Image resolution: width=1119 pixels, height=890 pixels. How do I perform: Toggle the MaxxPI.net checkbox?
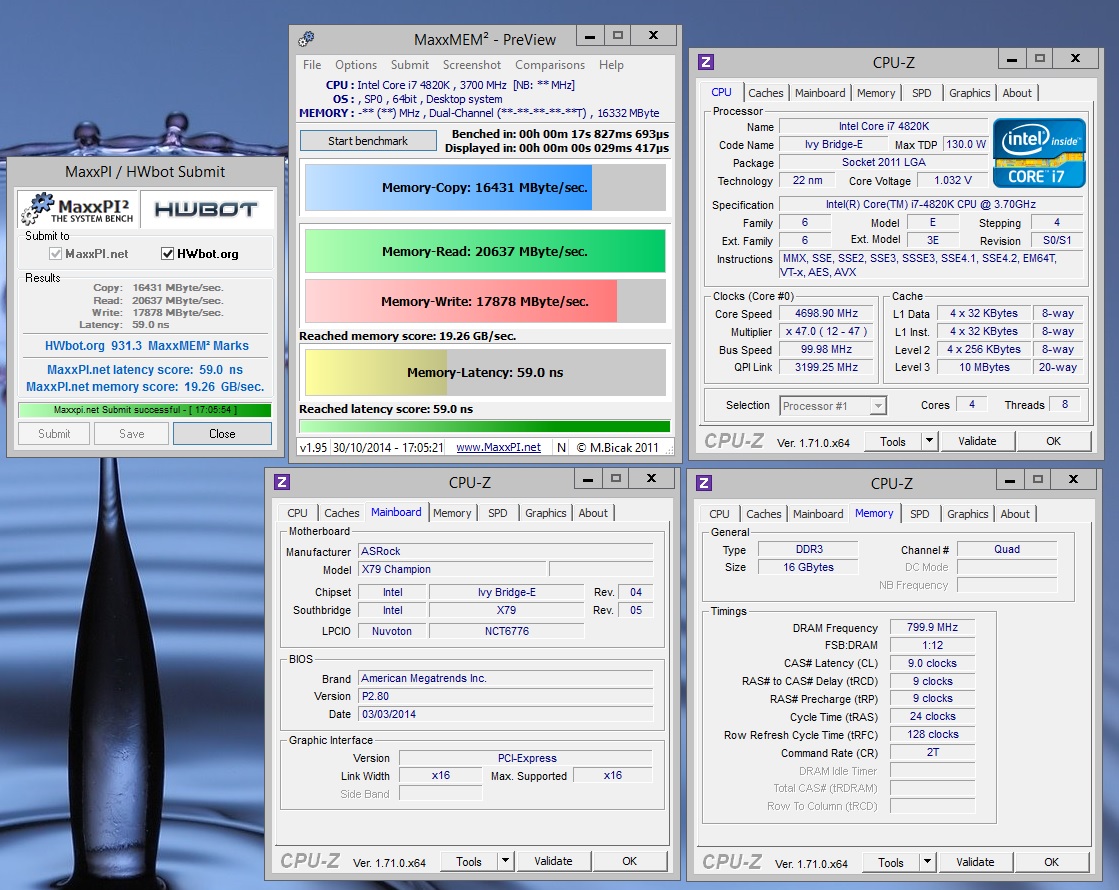(55, 253)
